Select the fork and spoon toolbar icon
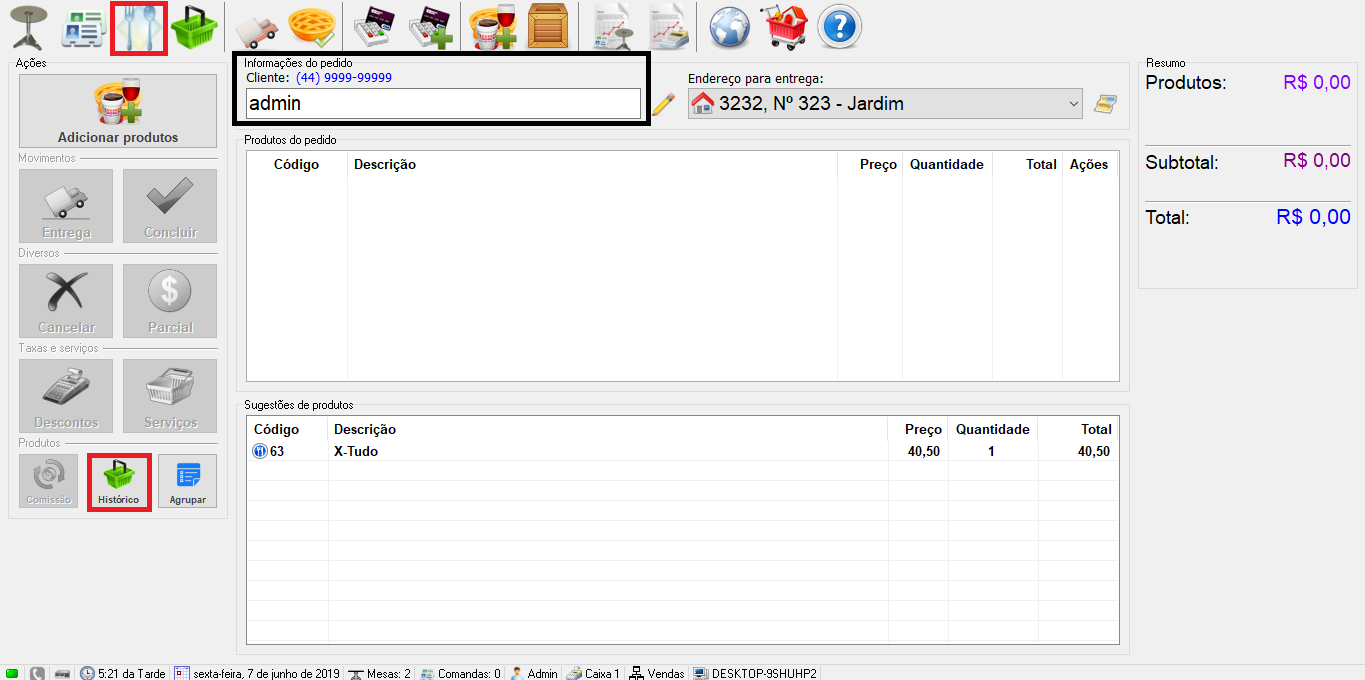 (x=138, y=28)
